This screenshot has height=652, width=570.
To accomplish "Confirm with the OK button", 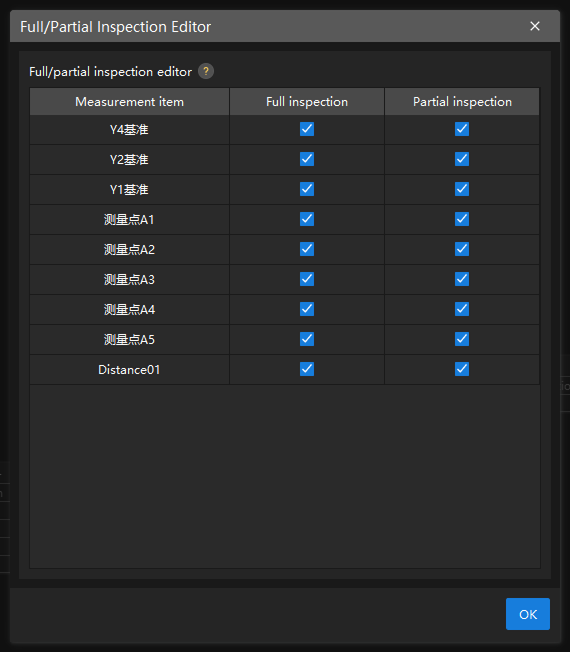I will (528, 614).
